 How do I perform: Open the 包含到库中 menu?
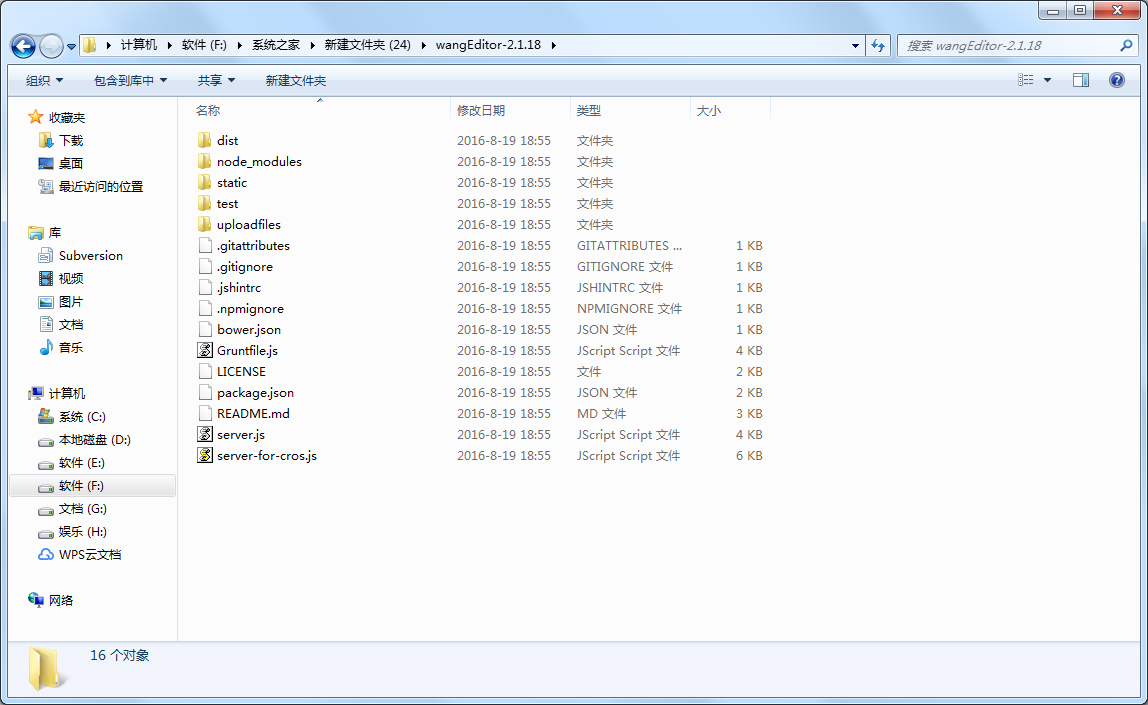click(x=130, y=80)
